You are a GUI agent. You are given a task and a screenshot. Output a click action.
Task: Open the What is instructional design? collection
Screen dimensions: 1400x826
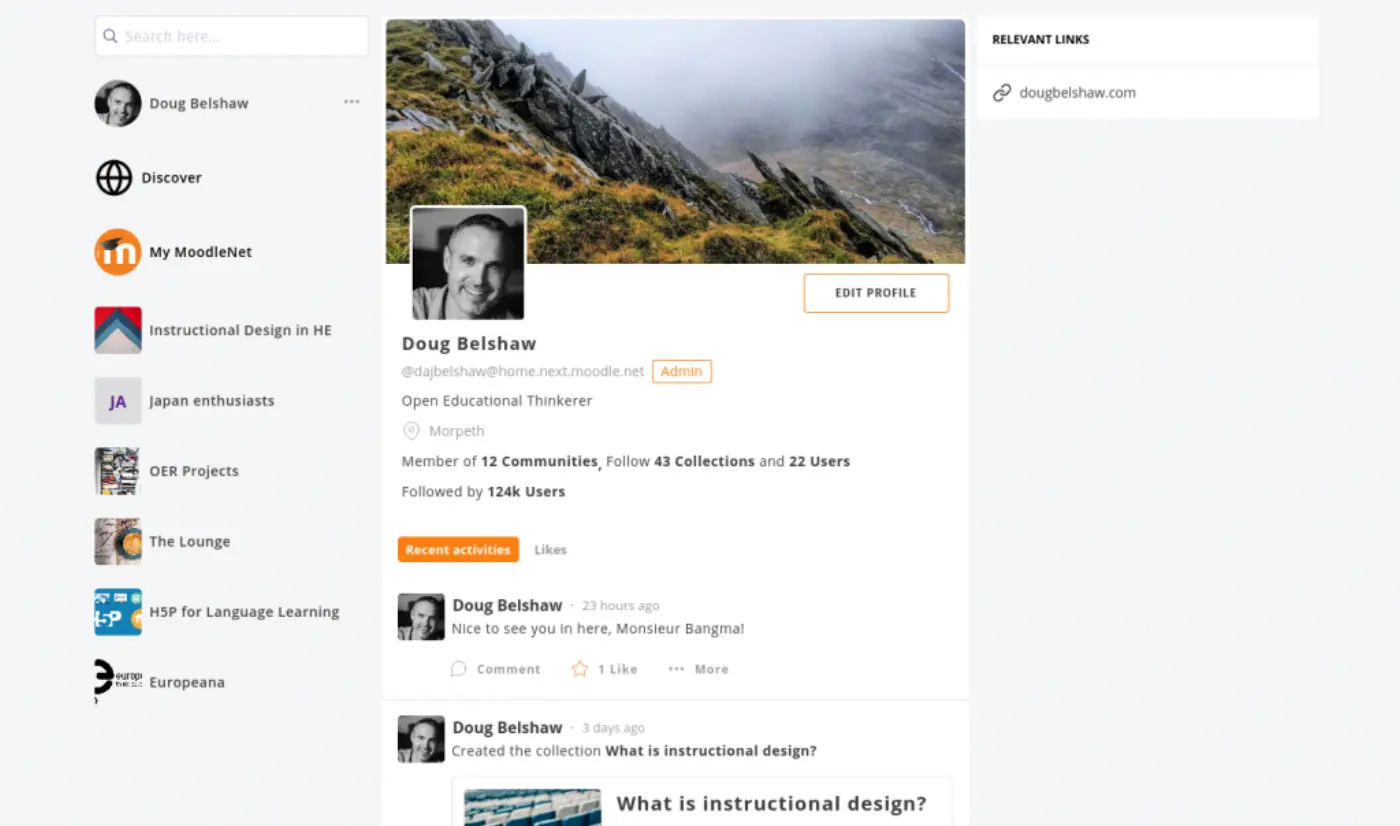[x=771, y=804]
